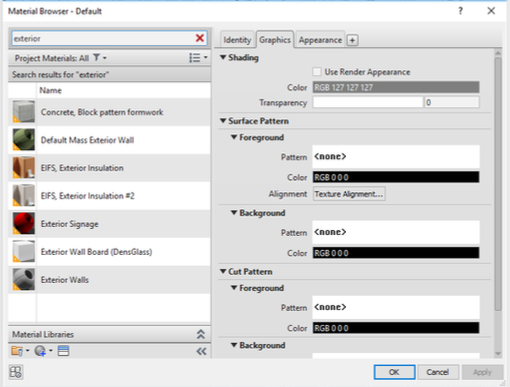Collapse the material browser pane with double chevrons
510x387 pixels.
pyautogui.click(x=201, y=351)
